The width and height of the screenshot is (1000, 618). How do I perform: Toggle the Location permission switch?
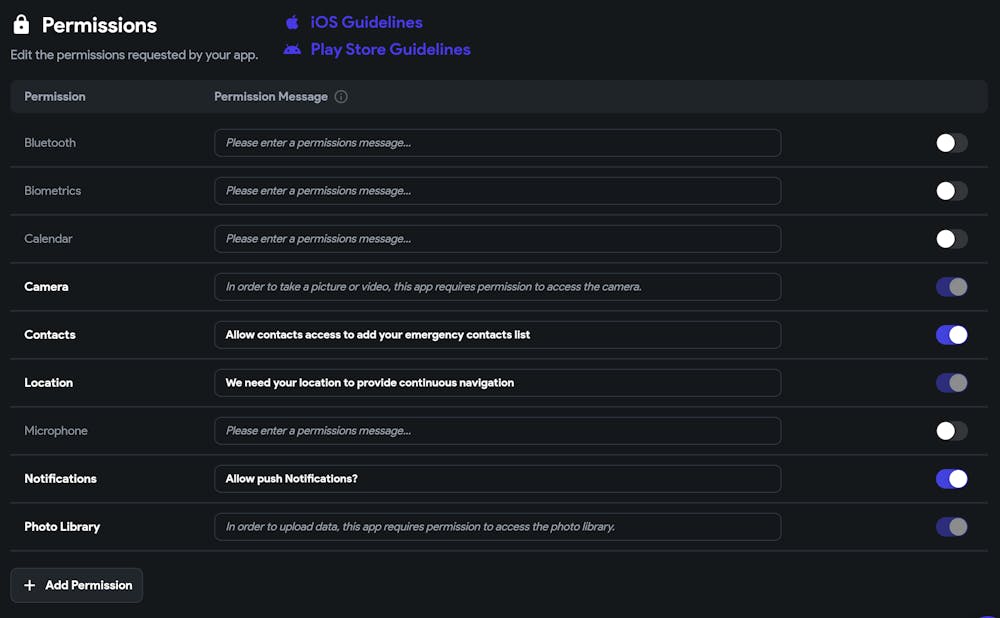[951, 383]
